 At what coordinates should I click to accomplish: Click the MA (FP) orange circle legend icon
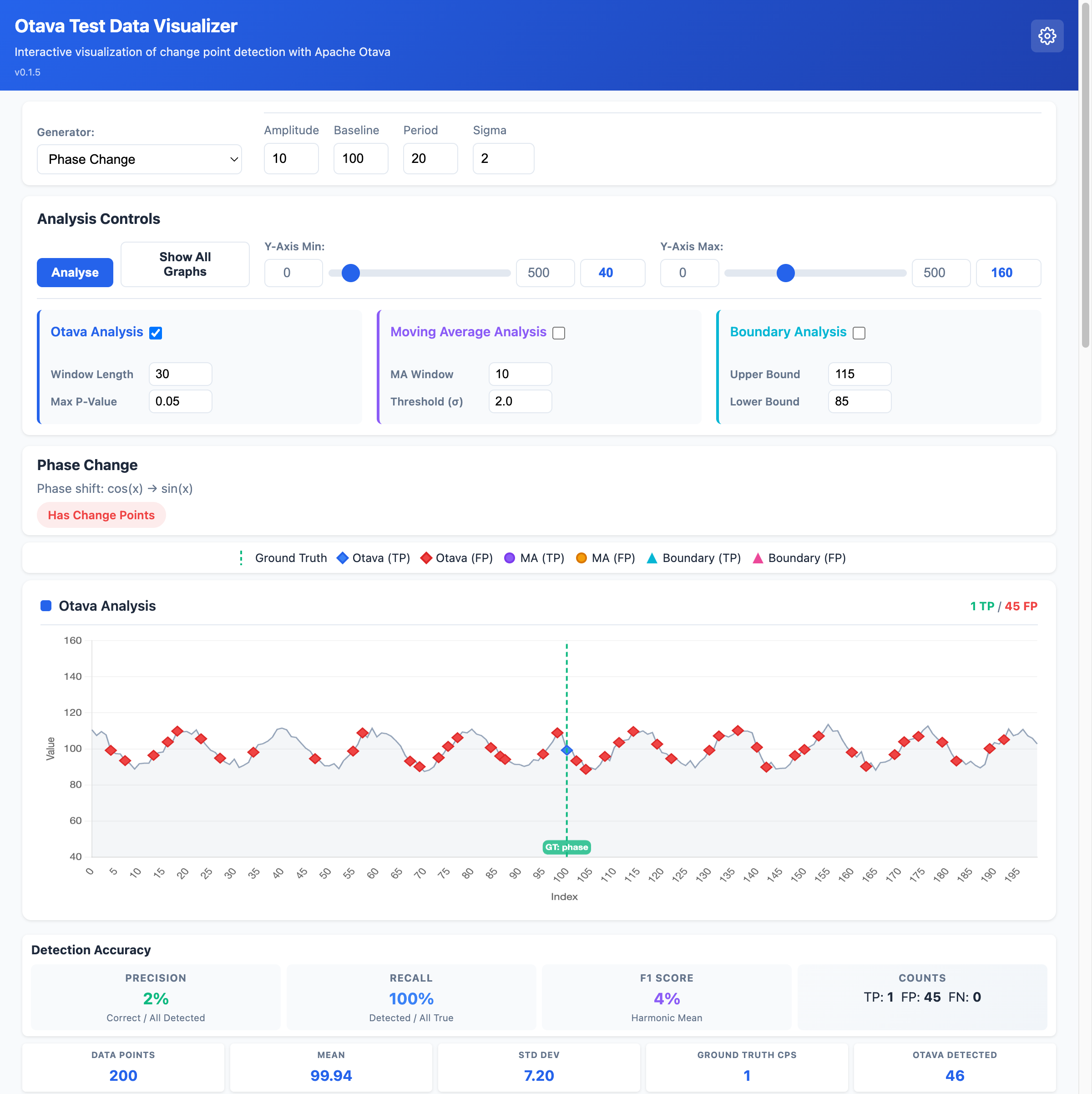581,558
